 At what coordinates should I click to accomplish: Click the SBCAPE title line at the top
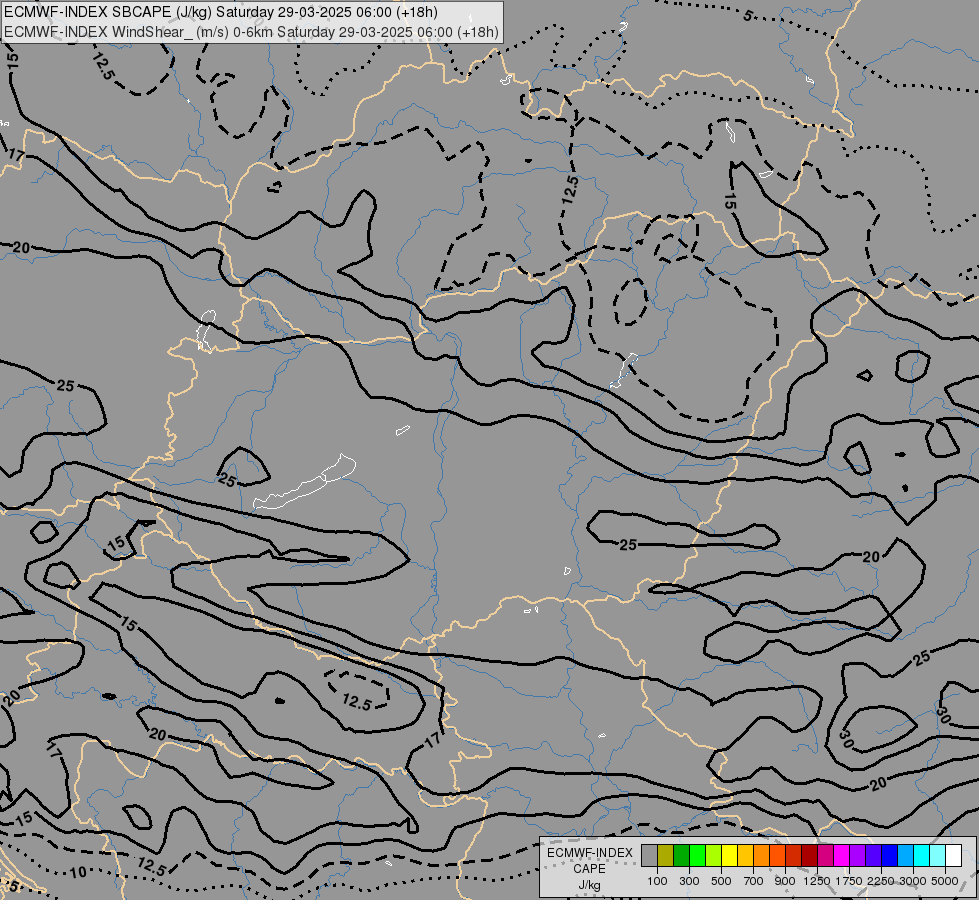(x=220, y=12)
